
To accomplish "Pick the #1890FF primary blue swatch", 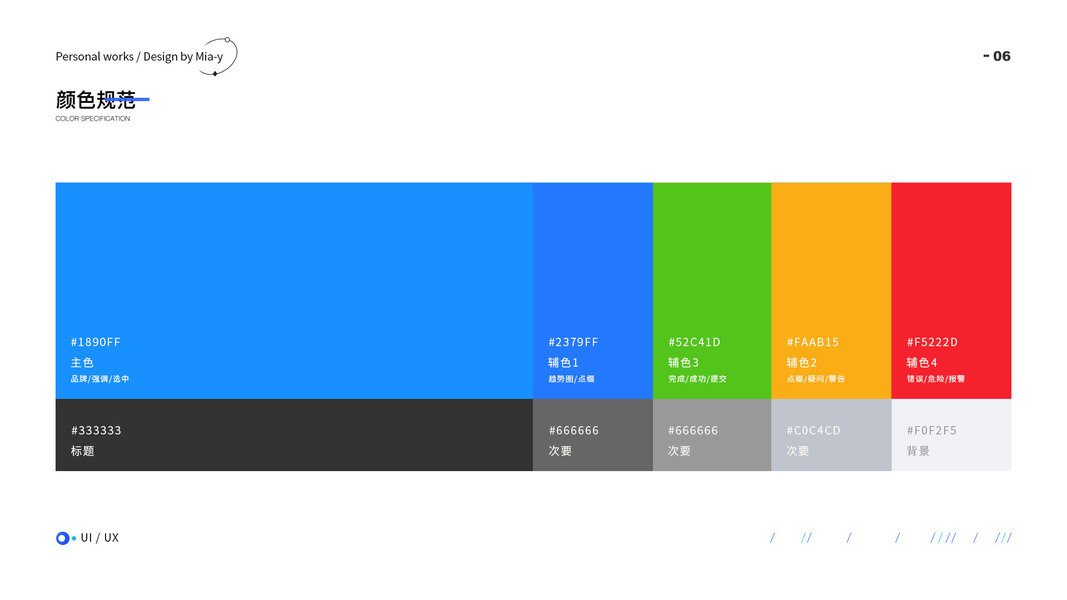I will pos(294,290).
